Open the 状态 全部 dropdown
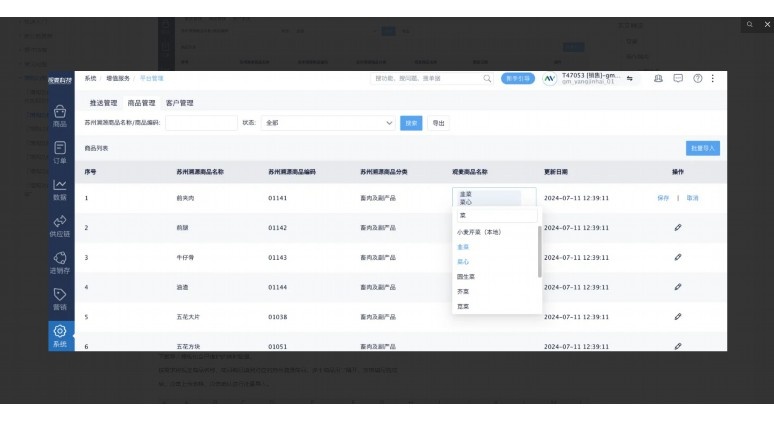The width and height of the screenshot is (774, 421). tap(328, 123)
